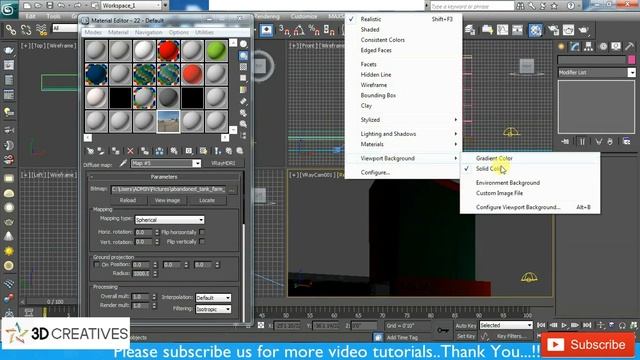Click Play Animation button
Screen dimensions: 640x360
click(564, 325)
